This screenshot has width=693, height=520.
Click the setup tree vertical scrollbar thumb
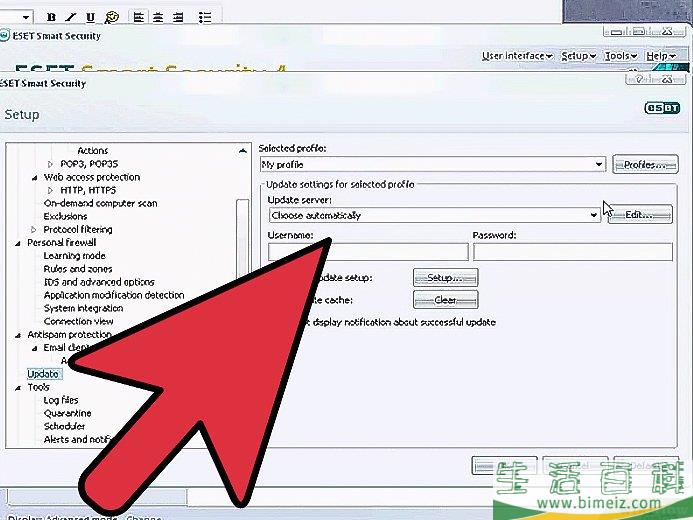tap(243, 239)
